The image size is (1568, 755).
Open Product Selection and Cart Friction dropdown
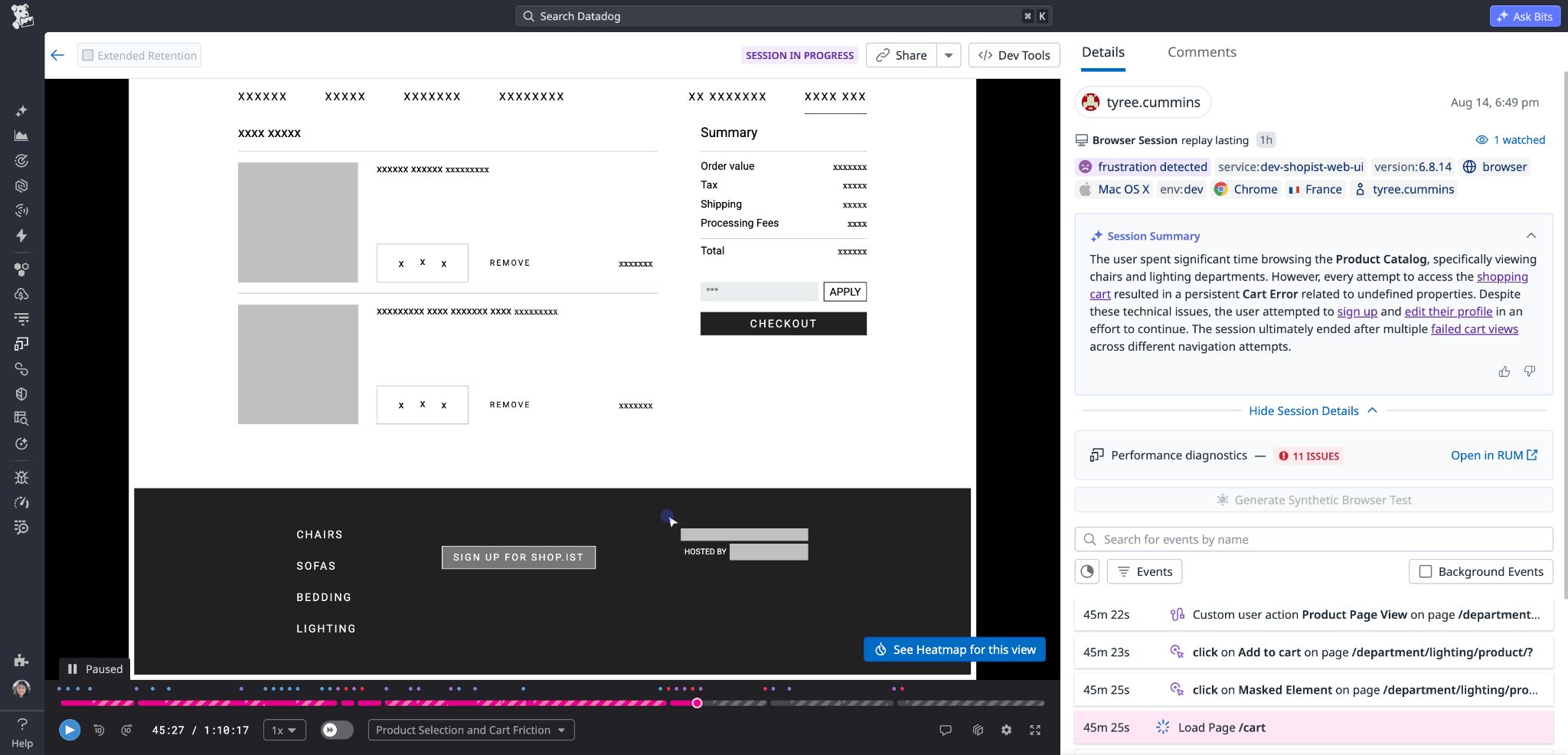471,730
